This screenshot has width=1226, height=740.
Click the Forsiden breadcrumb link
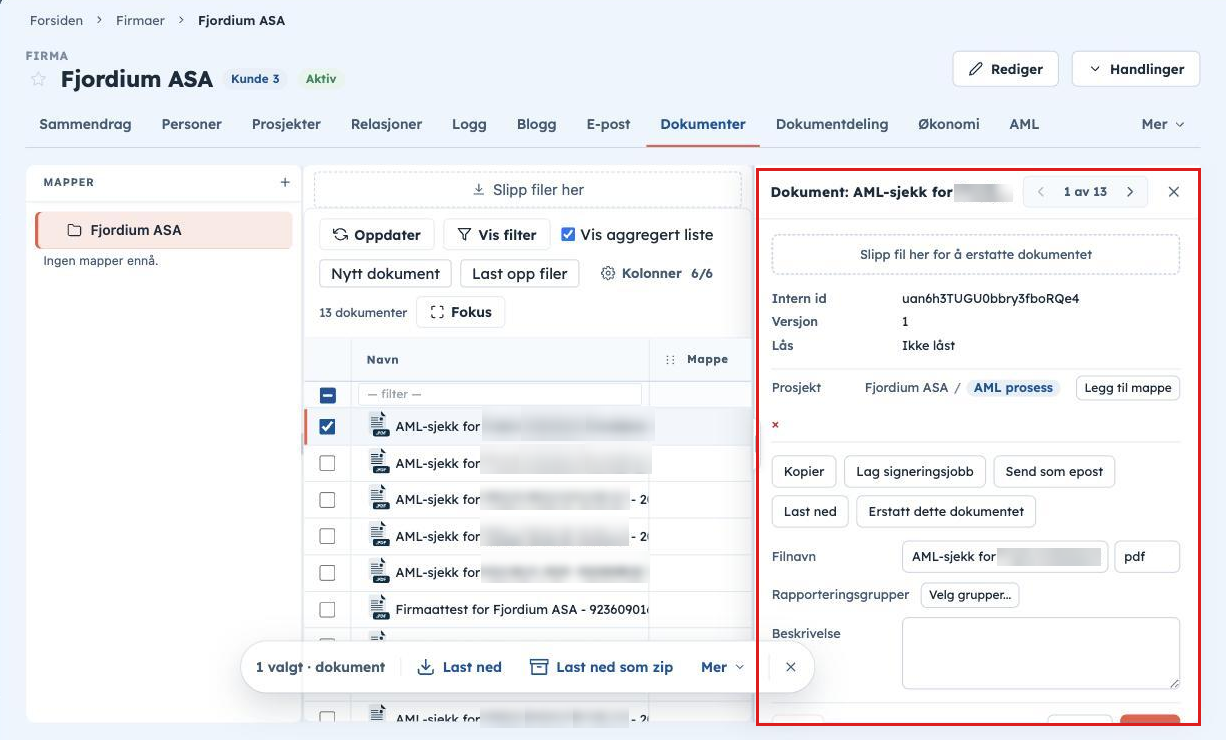[x=56, y=20]
